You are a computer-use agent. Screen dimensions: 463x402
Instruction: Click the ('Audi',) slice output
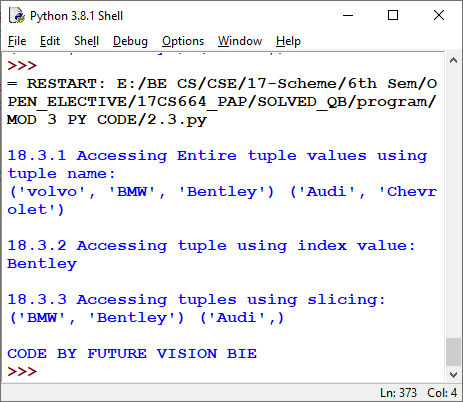(242, 318)
